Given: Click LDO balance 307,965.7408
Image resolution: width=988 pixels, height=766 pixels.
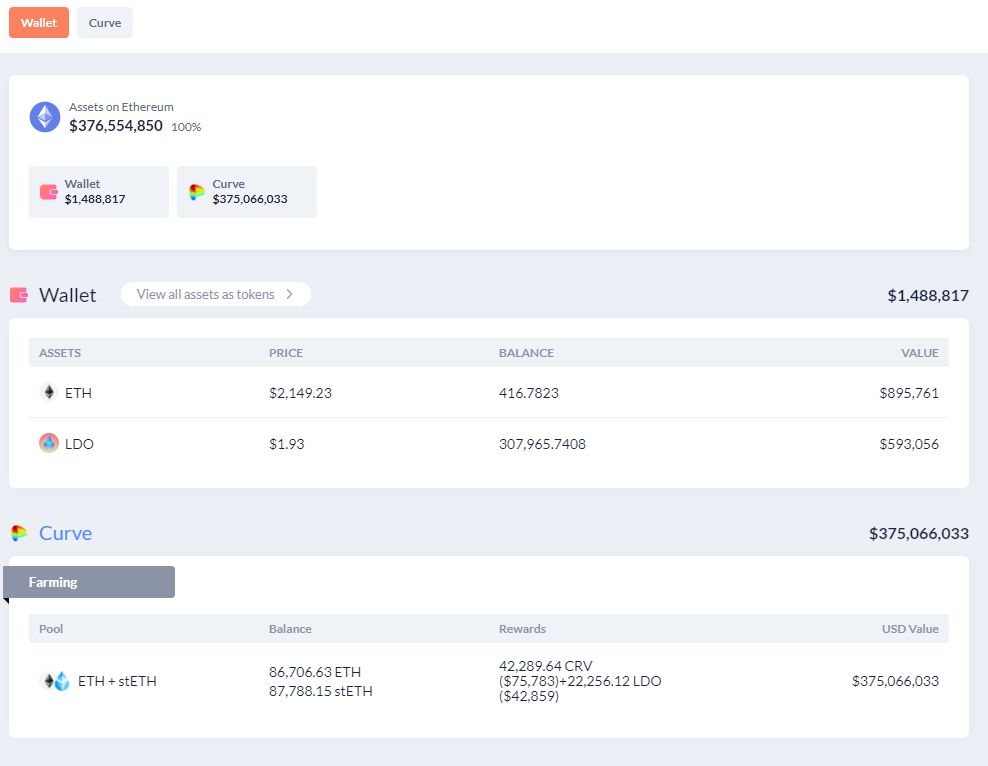Looking at the screenshot, I should point(543,444).
